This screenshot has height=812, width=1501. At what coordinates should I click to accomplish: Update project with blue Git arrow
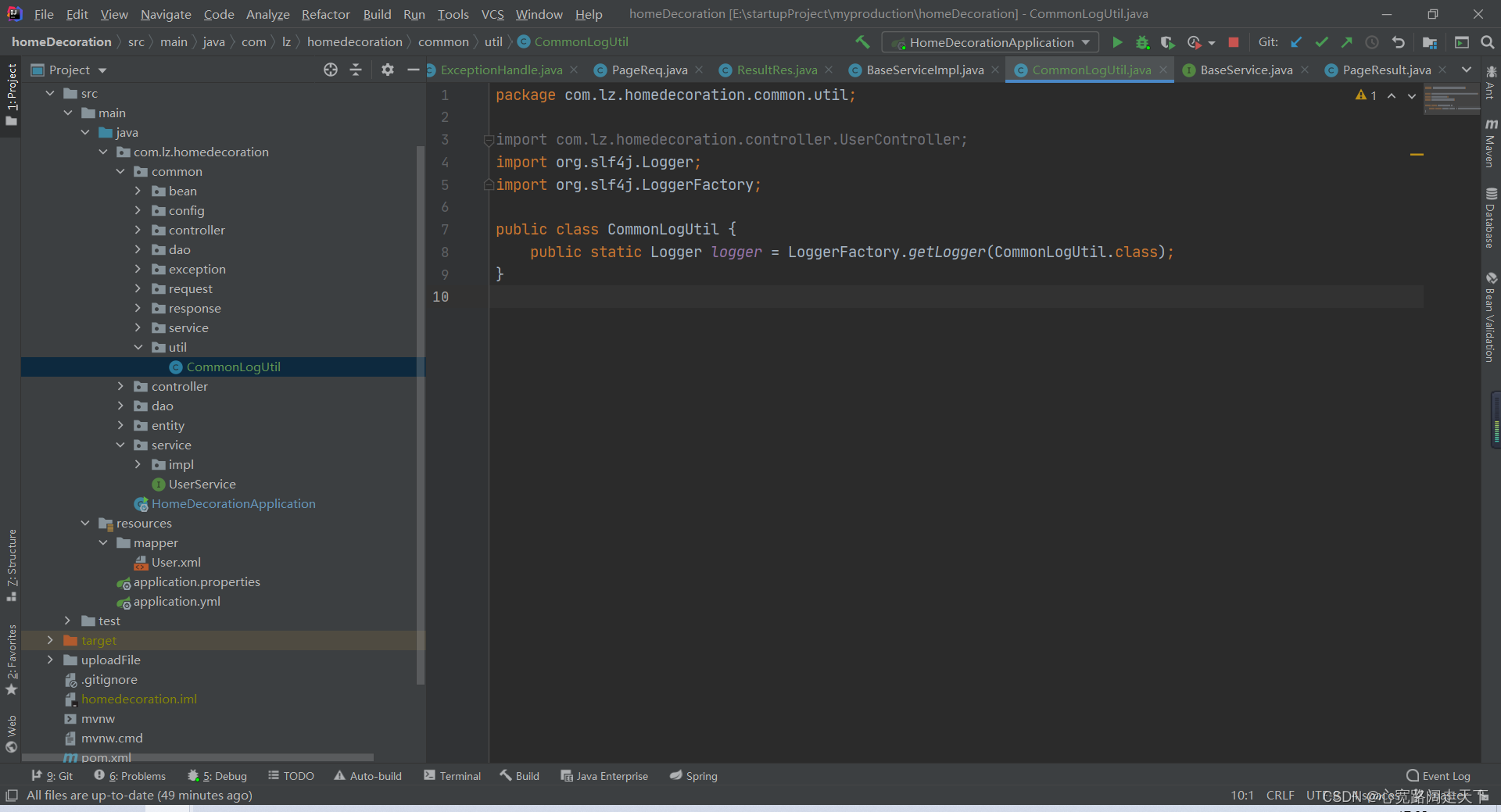pos(1296,42)
